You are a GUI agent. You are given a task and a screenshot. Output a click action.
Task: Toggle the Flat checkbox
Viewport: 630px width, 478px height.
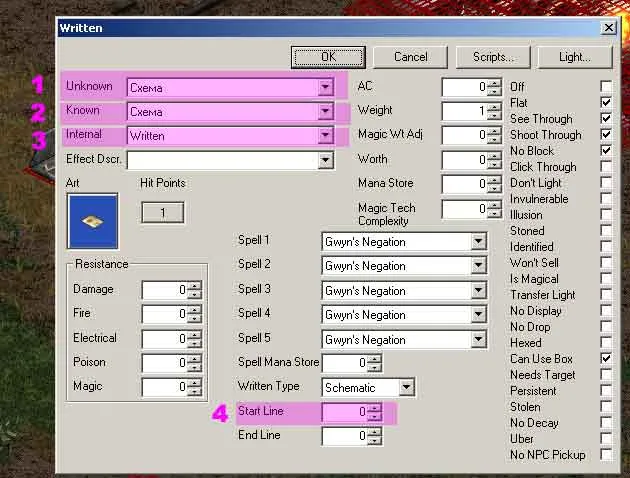(606, 103)
